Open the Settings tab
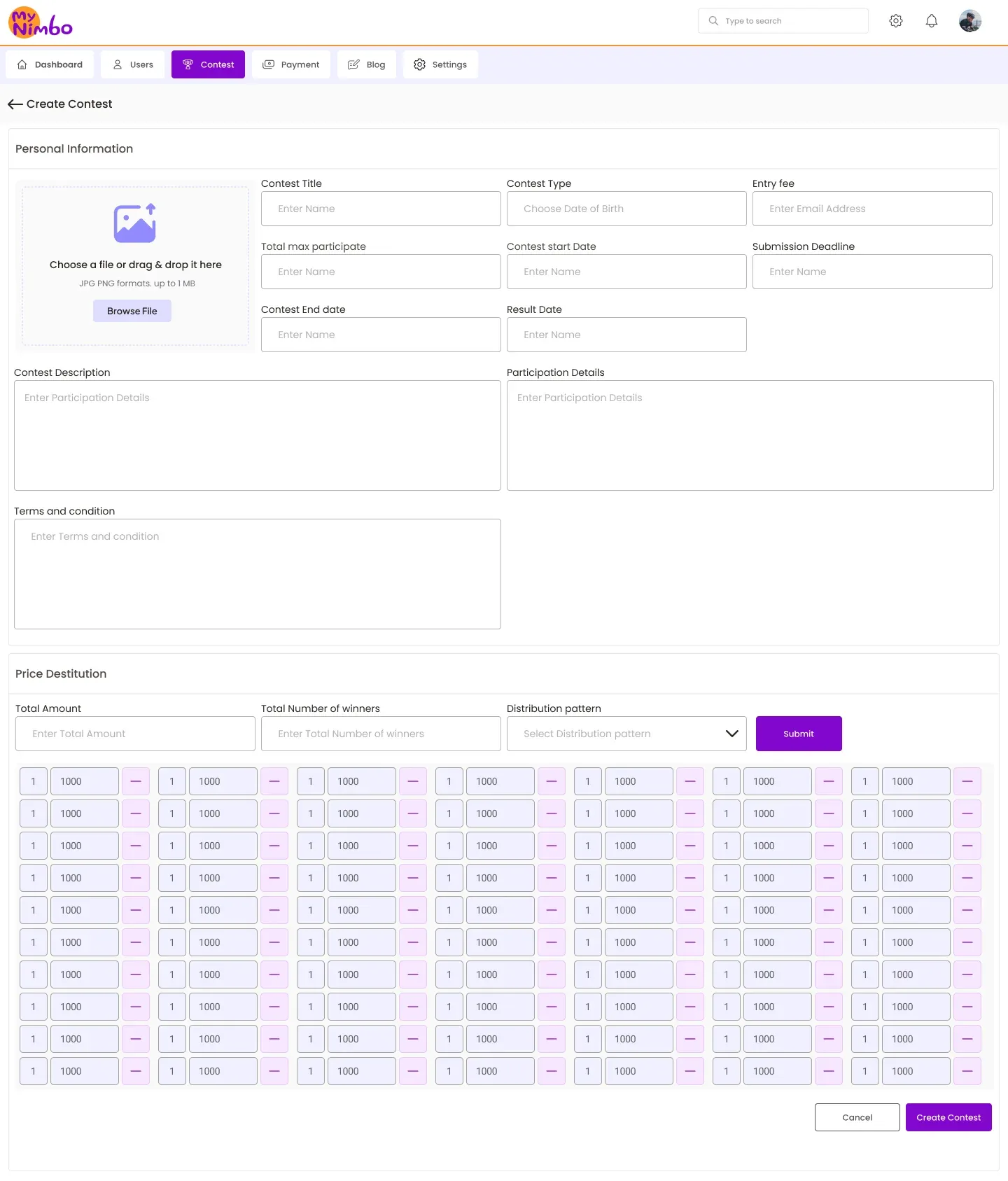Image resolution: width=1008 pixels, height=1181 pixels. tap(440, 64)
